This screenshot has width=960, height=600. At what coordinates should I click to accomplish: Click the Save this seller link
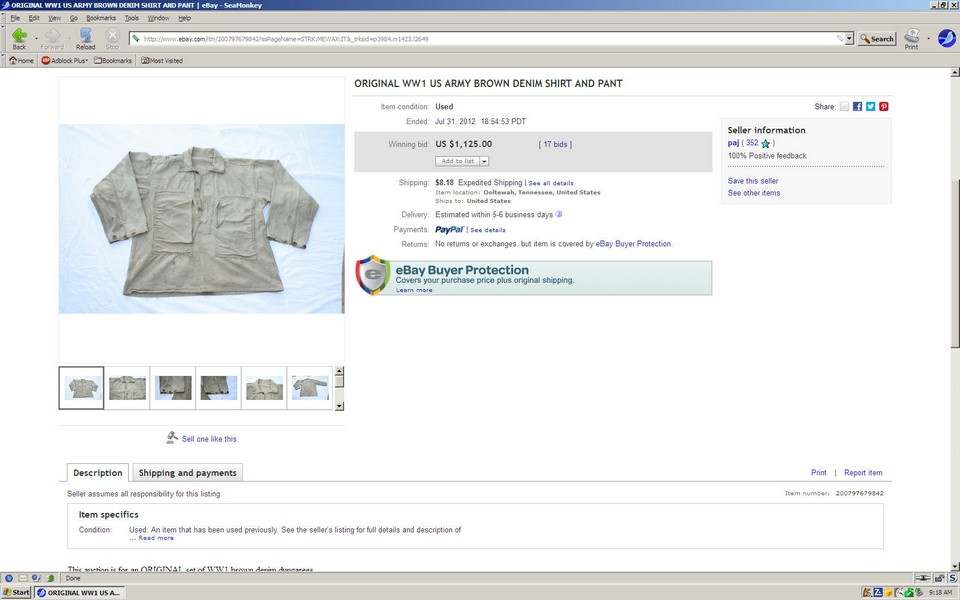752,181
